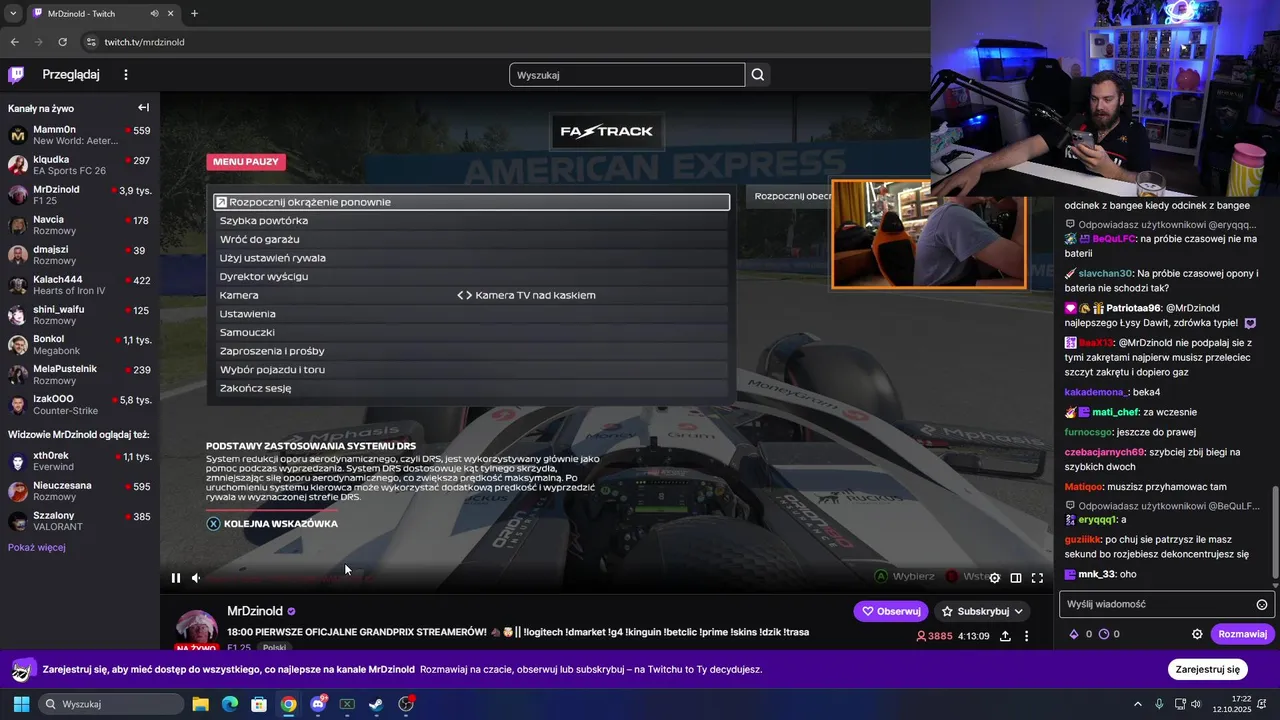
Task: Open MelaPustelnik channel in sidebar
Action: (x=80, y=375)
